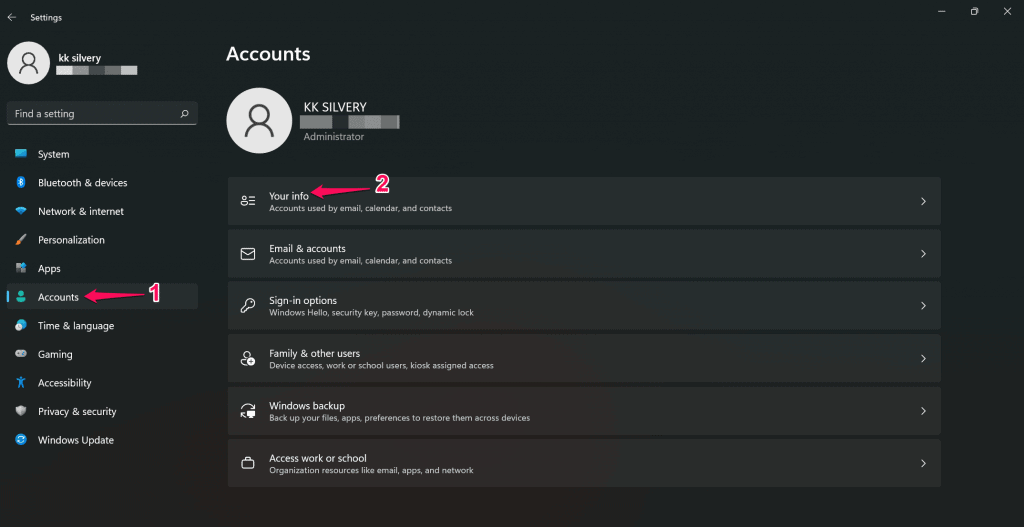Click the Email & accounts envelope icon
Image resolution: width=1024 pixels, height=527 pixels.
(x=248, y=253)
